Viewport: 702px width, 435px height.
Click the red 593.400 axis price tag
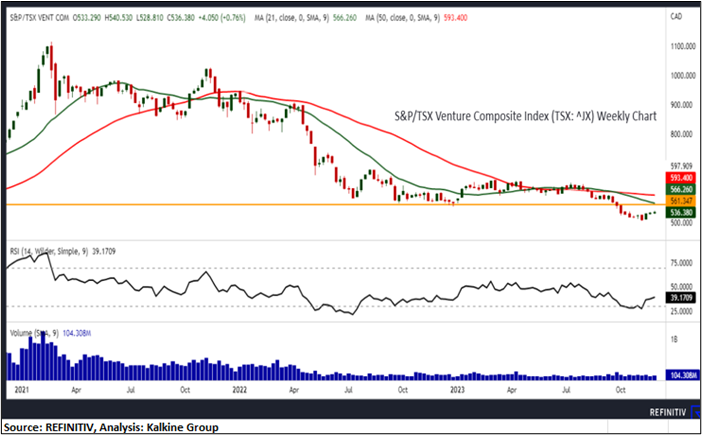pos(681,177)
